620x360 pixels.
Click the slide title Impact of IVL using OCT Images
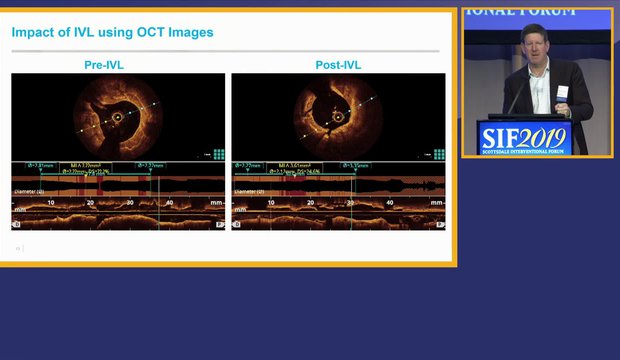(112, 32)
